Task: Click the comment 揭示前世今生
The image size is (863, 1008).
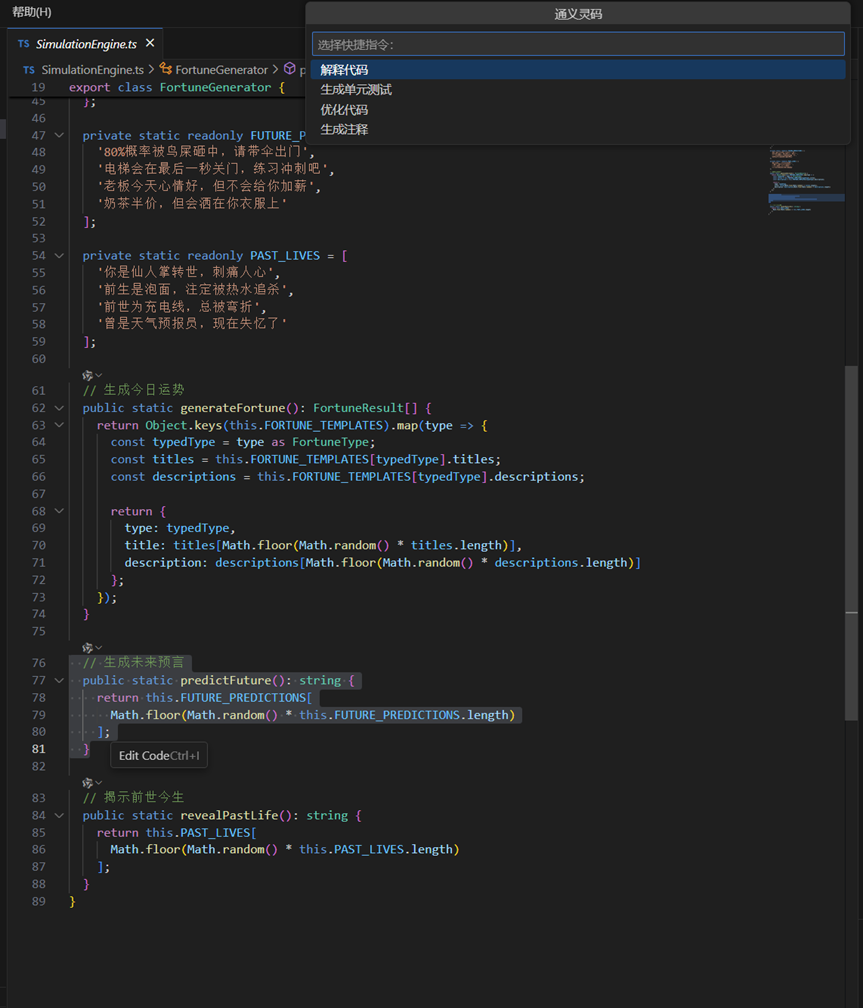Action: click(133, 797)
